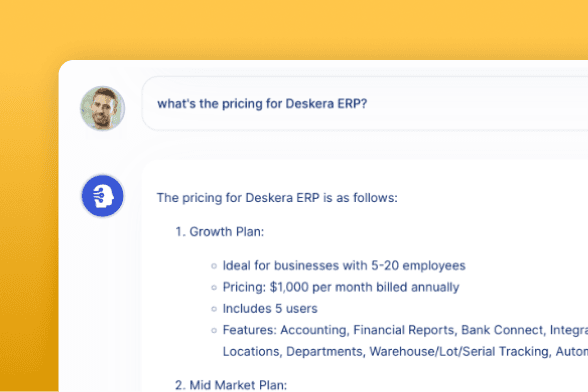Image resolution: width=588 pixels, height=392 pixels.
Task: Click the blue AI assistant head icon
Action: coord(102,196)
